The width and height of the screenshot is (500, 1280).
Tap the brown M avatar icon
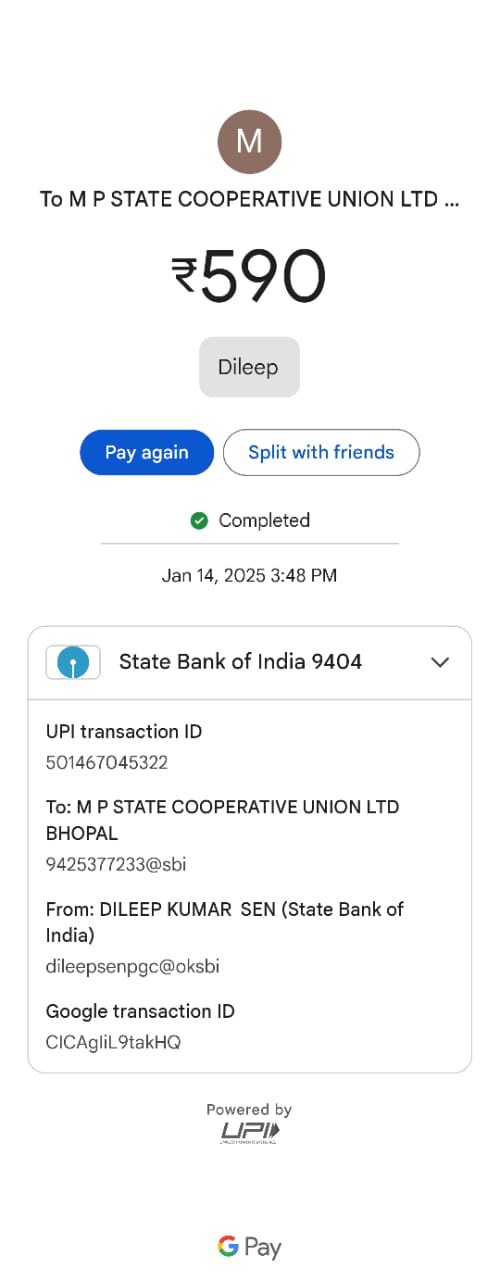click(x=249, y=142)
